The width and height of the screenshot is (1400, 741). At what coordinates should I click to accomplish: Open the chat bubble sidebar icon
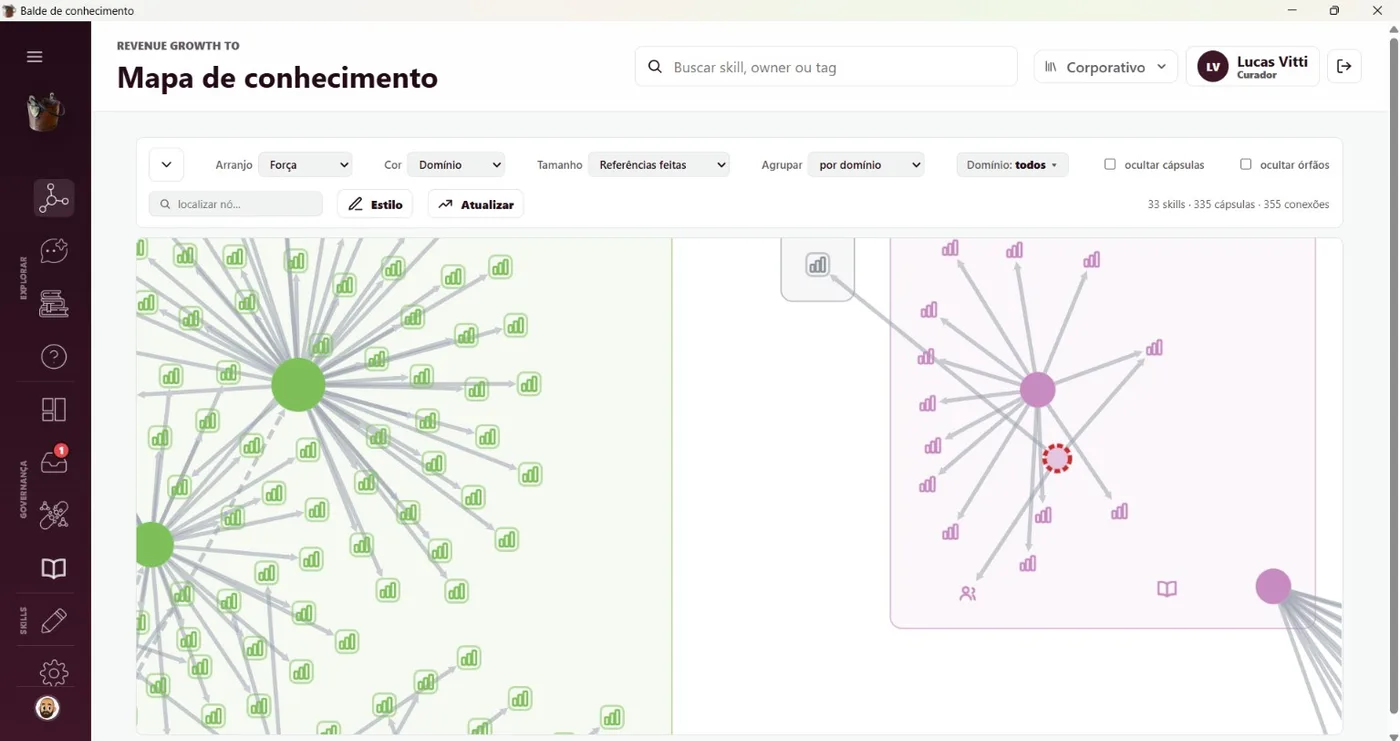tap(54, 251)
